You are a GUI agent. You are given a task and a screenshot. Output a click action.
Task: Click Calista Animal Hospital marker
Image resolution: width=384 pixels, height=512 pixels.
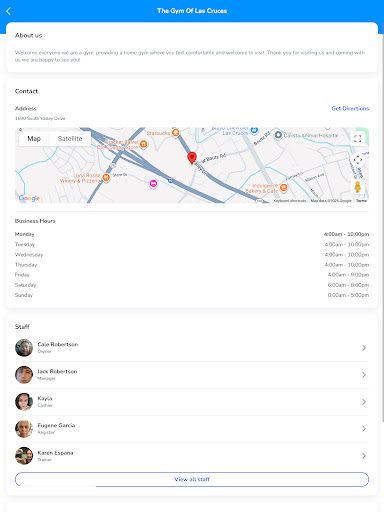click(278, 135)
